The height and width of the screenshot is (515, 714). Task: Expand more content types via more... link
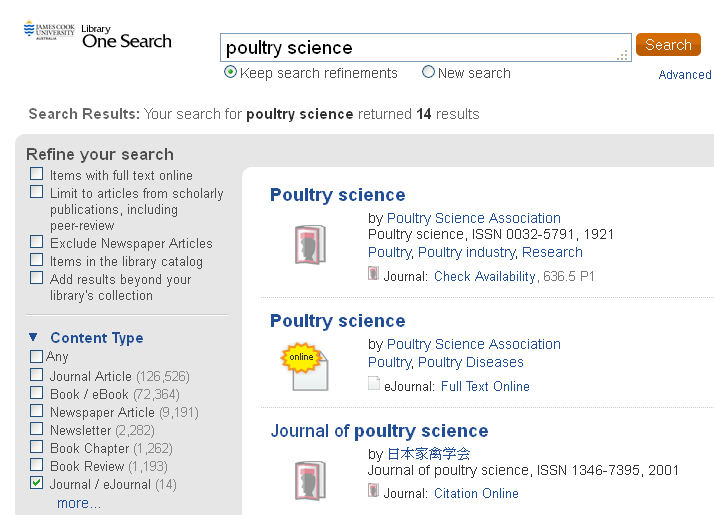(79, 503)
